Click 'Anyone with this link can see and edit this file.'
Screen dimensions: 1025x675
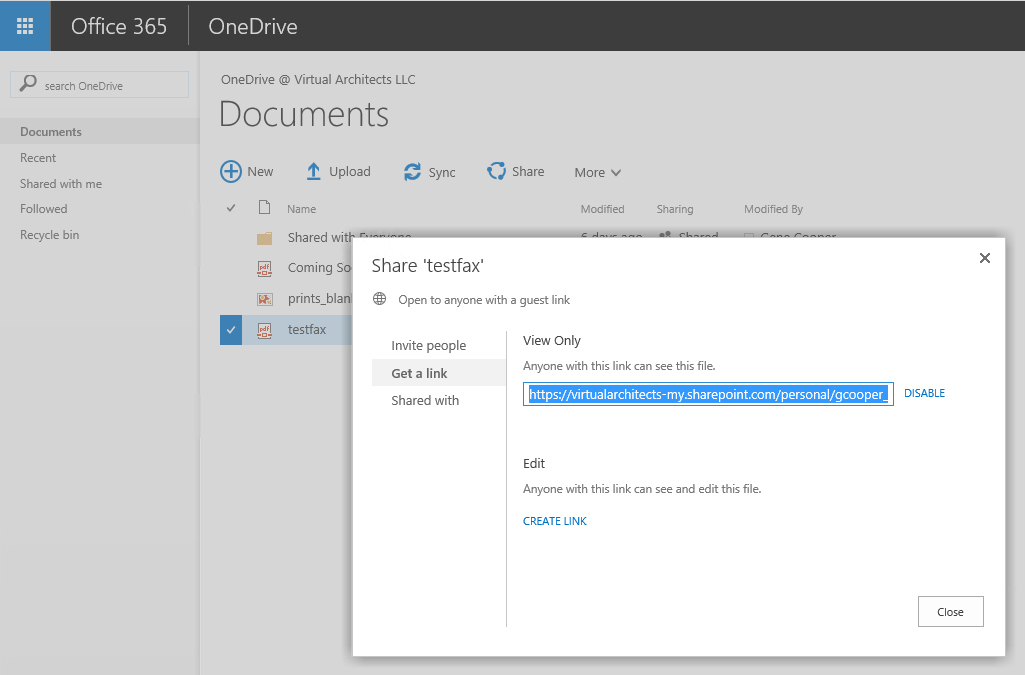point(642,489)
